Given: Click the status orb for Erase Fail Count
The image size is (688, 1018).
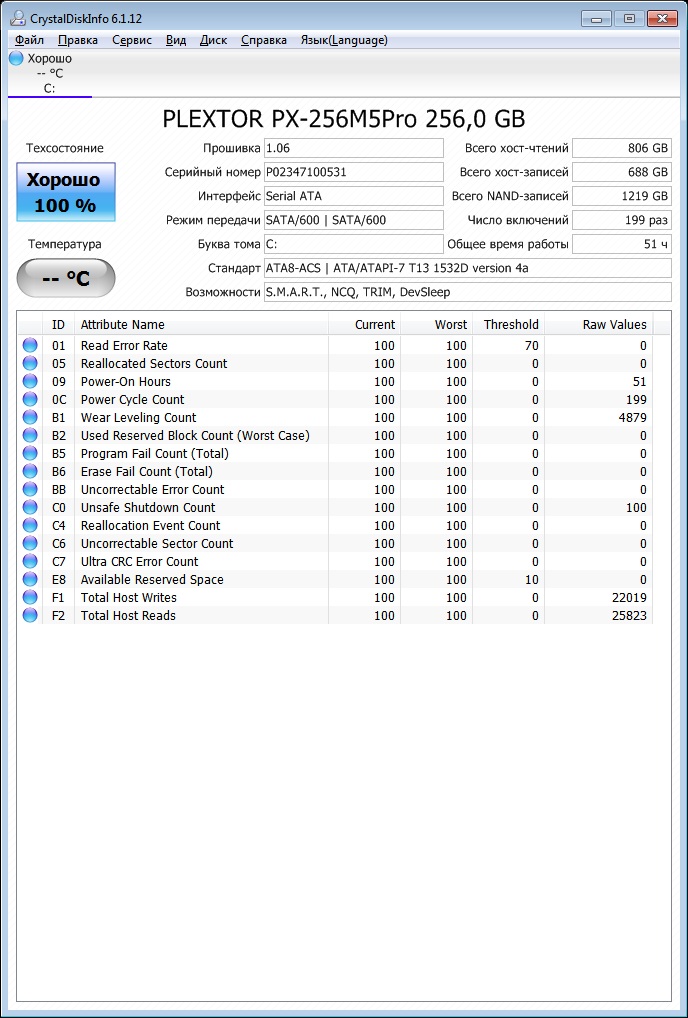Looking at the screenshot, I should pos(30,471).
